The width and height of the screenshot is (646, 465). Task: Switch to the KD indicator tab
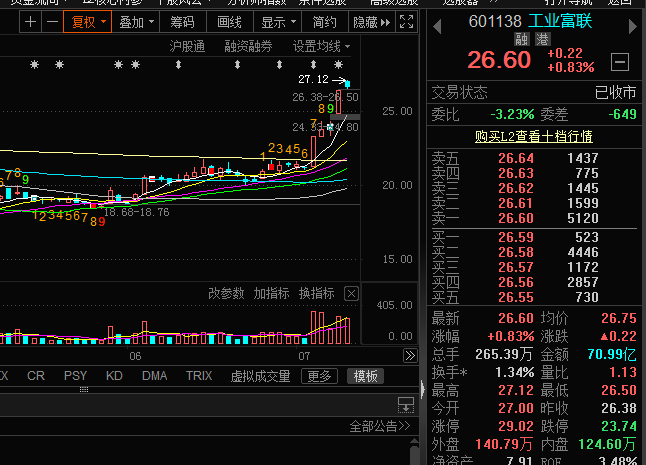pyautogui.click(x=114, y=376)
